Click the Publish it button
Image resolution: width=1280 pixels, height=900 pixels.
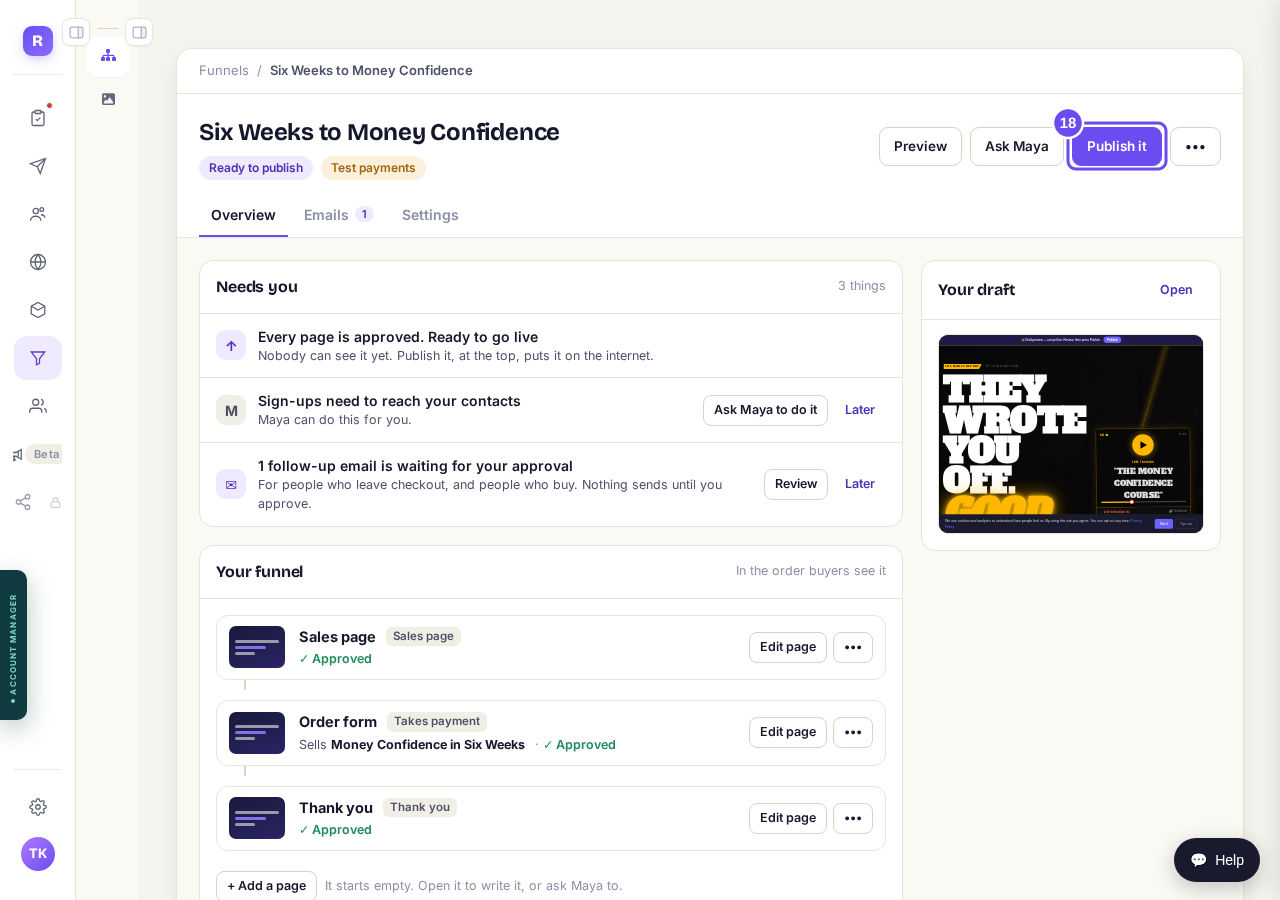tap(1116, 147)
